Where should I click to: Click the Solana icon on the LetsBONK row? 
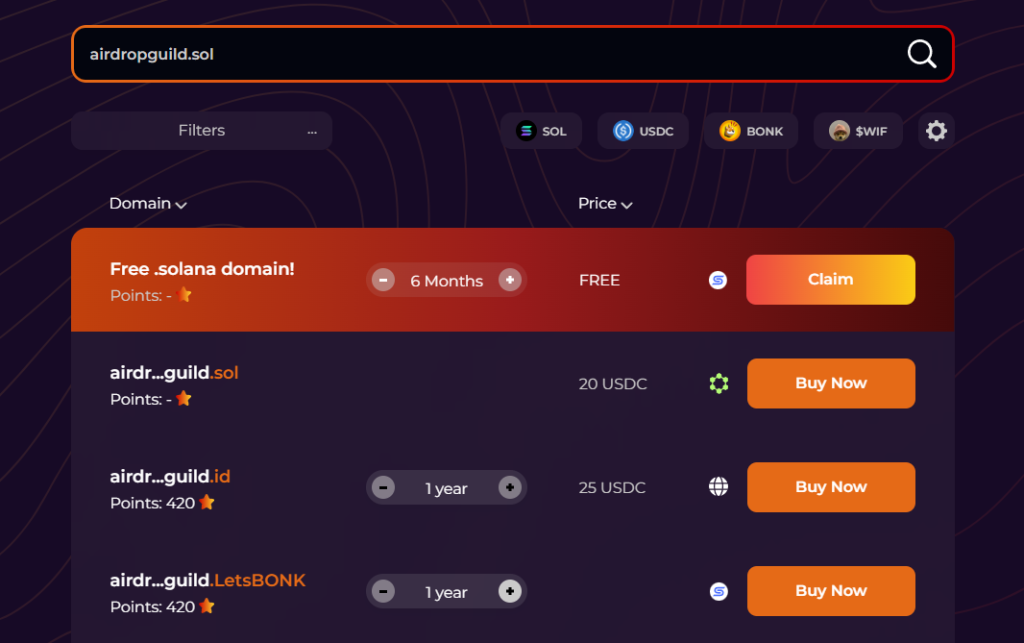click(x=718, y=591)
